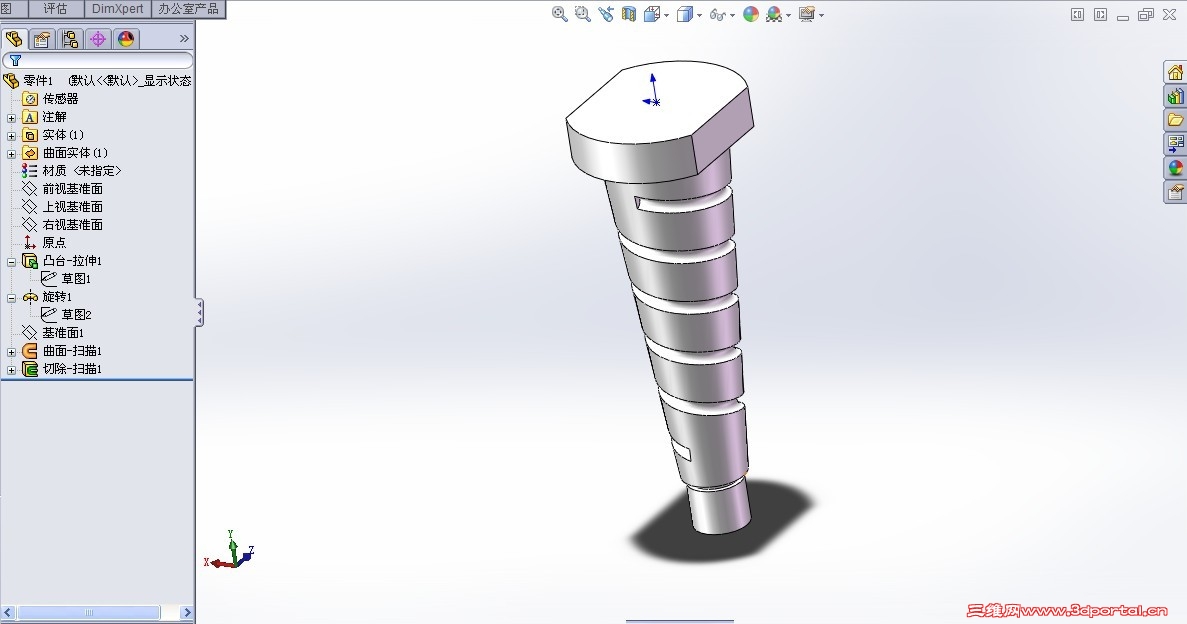This screenshot has height=624, width=1187.
Task: Open the Apply Scene dropdown arrow
Action: [x=789, y=15]
